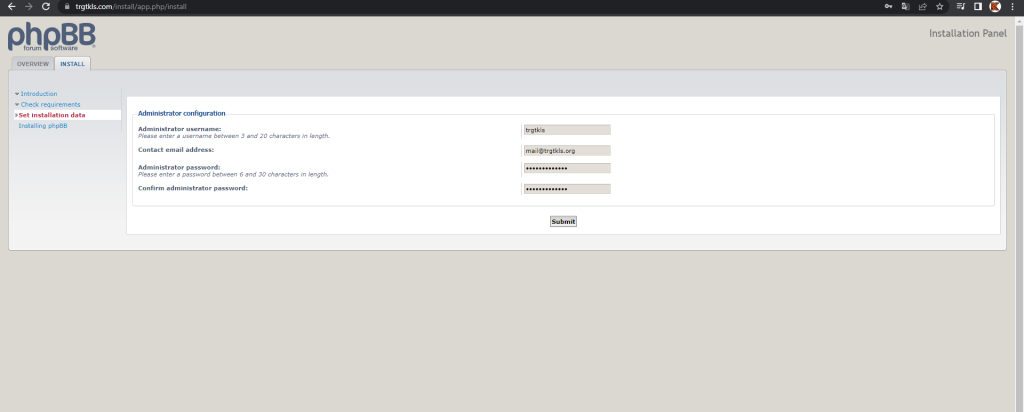This screenshot has height=412, width=1024.
Task: Reload the page with the refresh icon
Action: click(46, 6)
